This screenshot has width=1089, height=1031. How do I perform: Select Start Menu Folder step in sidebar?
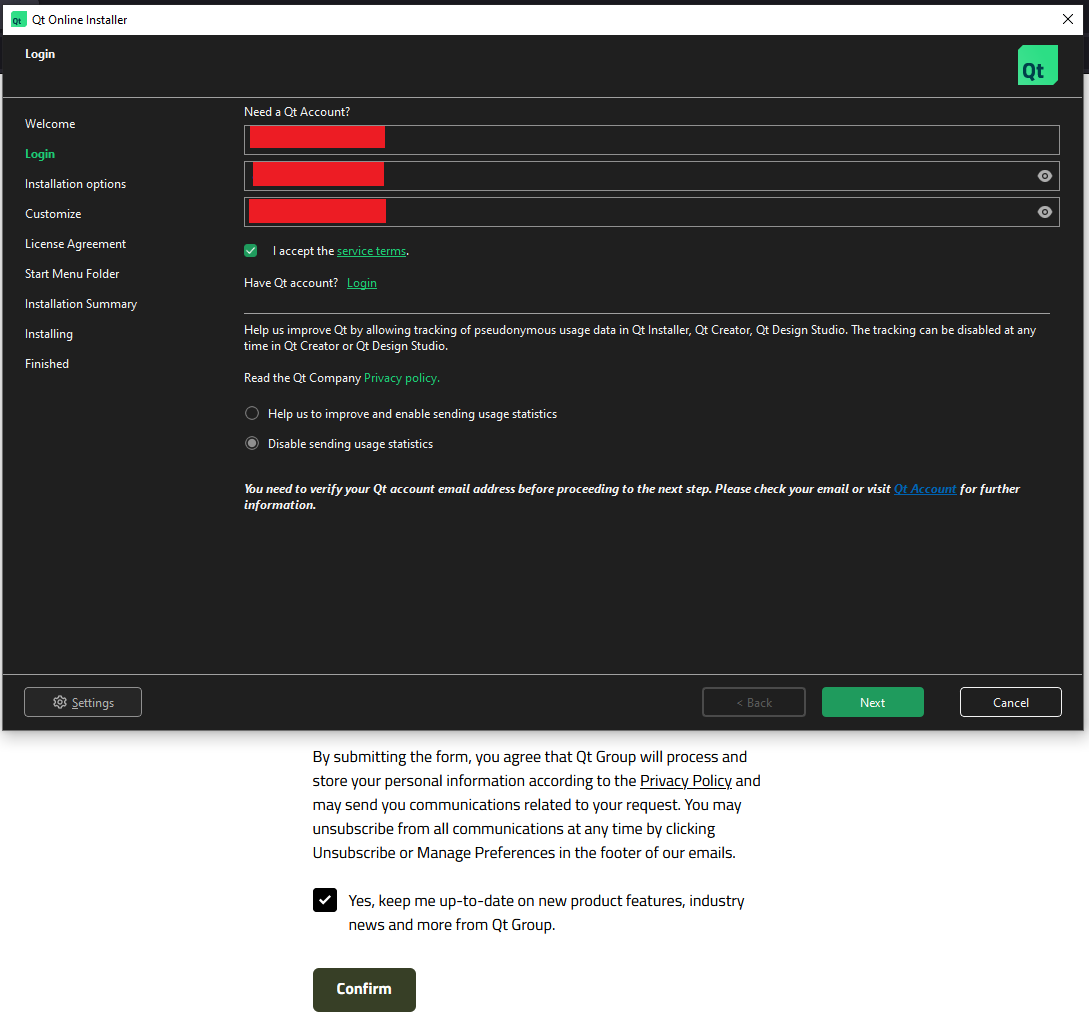coord(72,274)
